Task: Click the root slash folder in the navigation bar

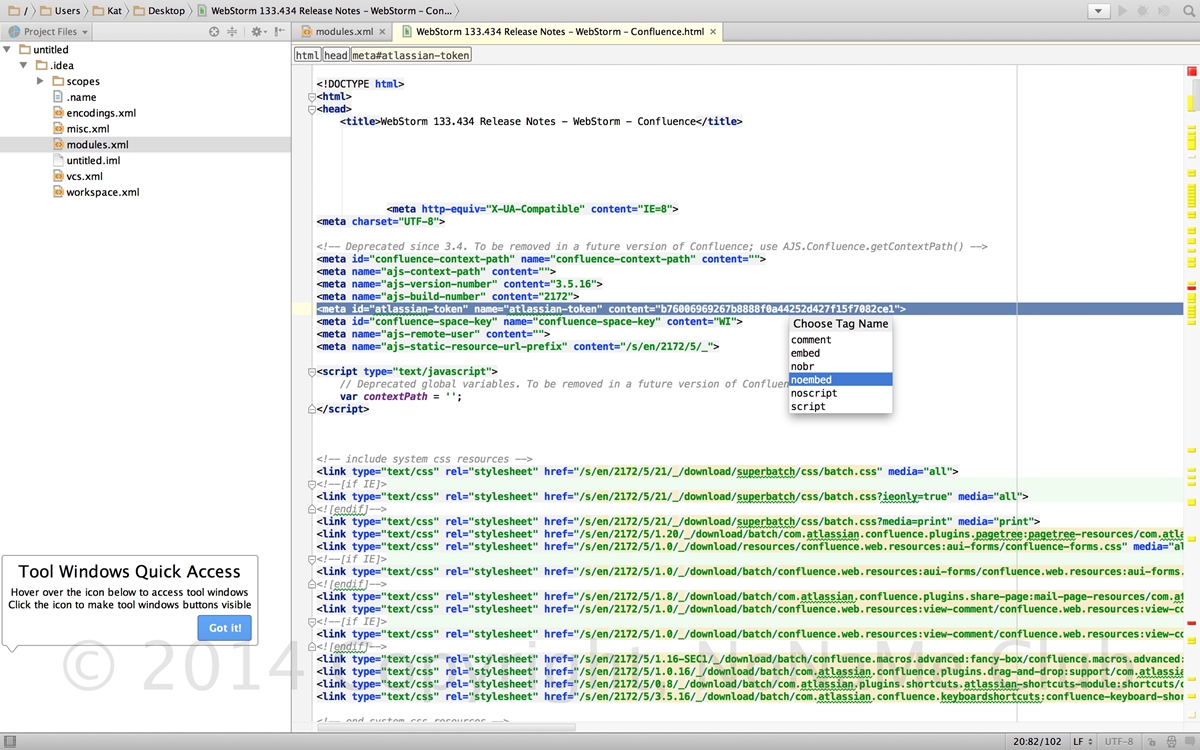Action: (x=17, y=11)
